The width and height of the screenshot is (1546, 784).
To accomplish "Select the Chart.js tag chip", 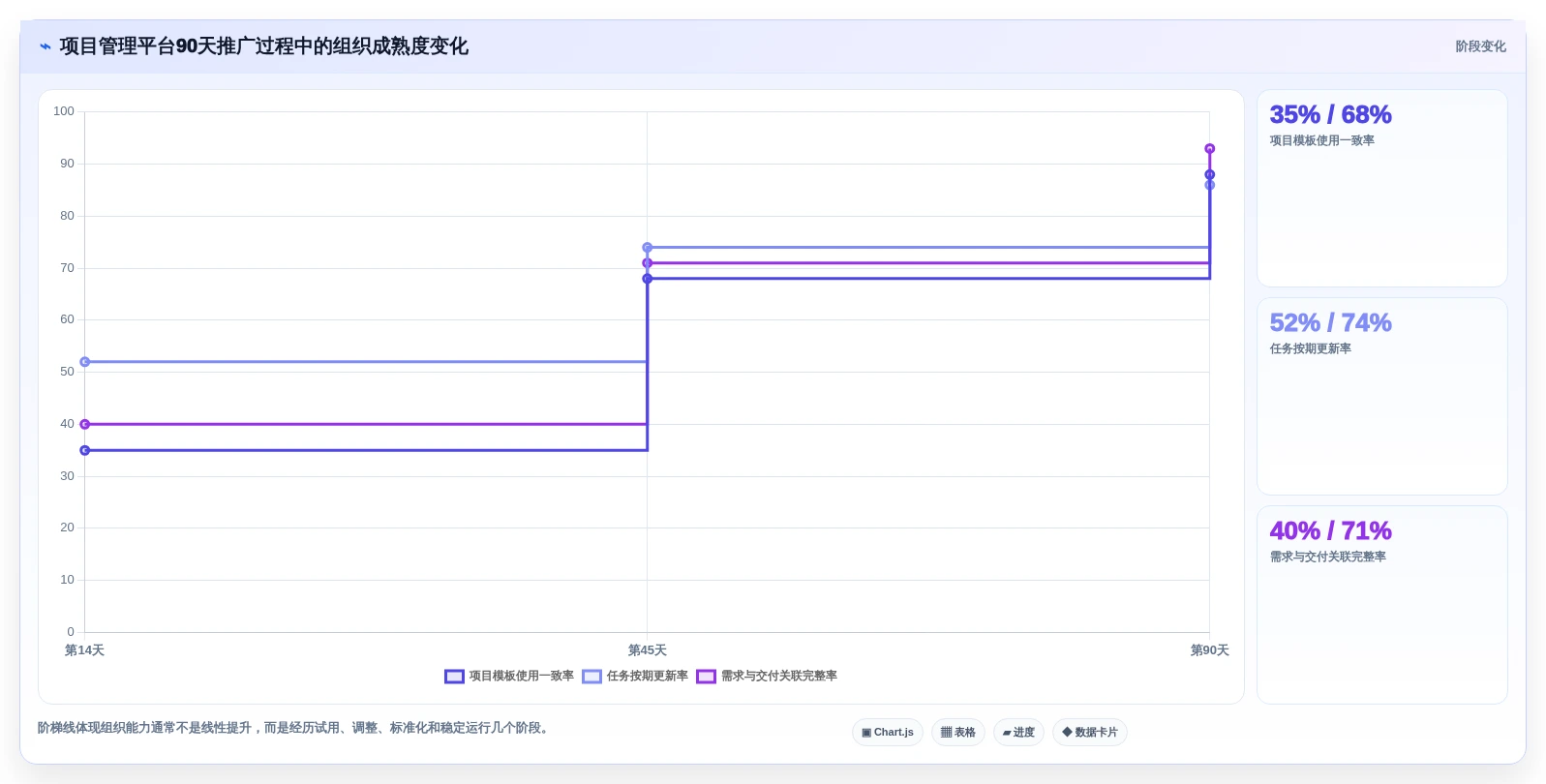I will coord(888,733).
